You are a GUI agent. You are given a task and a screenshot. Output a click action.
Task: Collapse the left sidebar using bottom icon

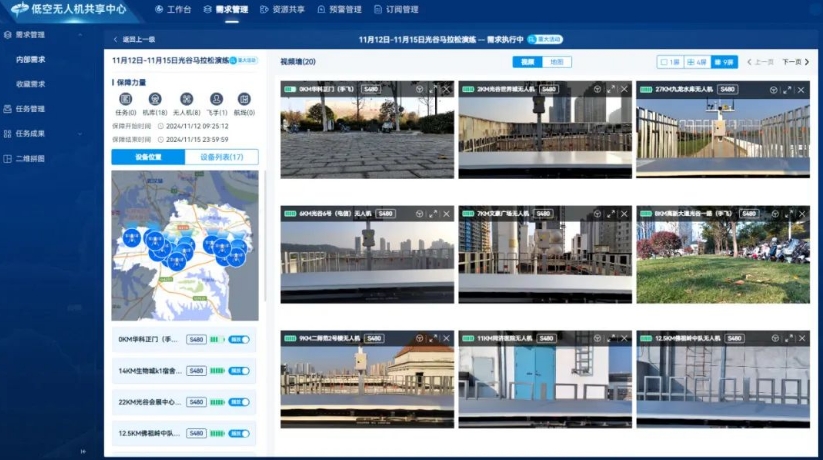(x=83, y=452)
